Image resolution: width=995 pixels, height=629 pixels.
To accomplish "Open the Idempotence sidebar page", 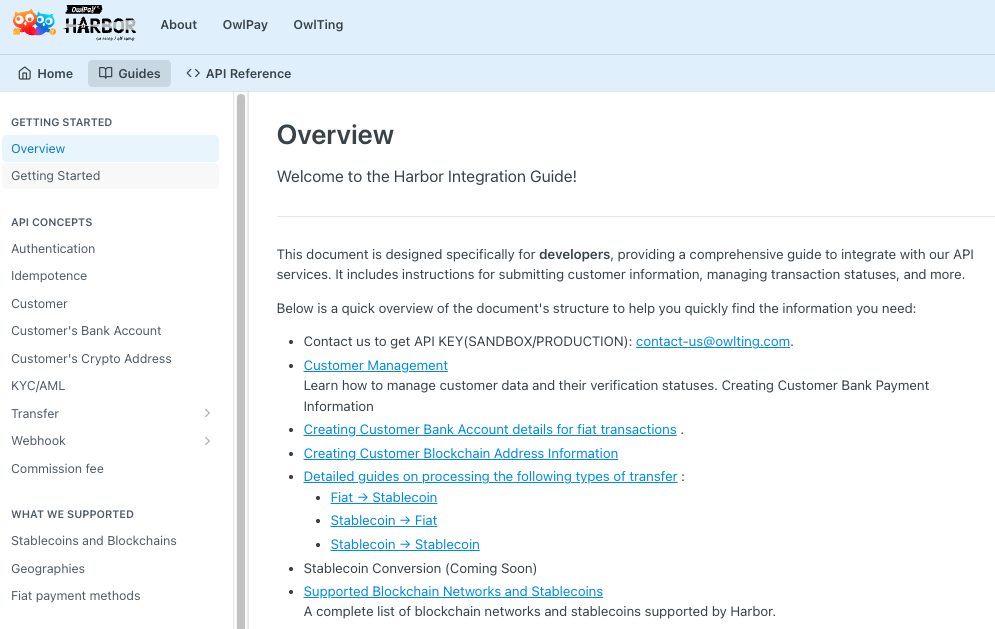I will pos(49,276).
